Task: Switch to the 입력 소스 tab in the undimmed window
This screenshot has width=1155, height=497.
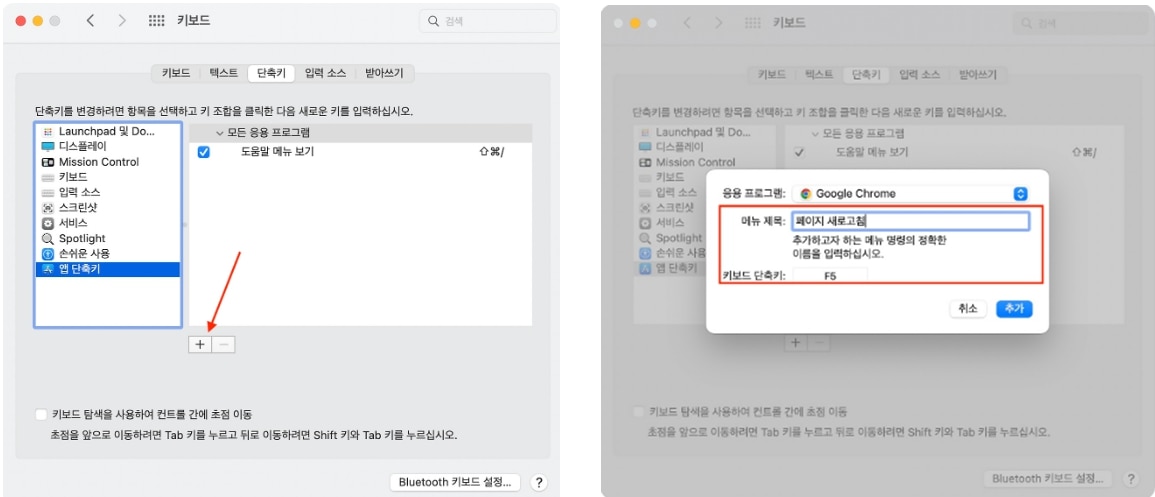Action: tap(325, 73)
